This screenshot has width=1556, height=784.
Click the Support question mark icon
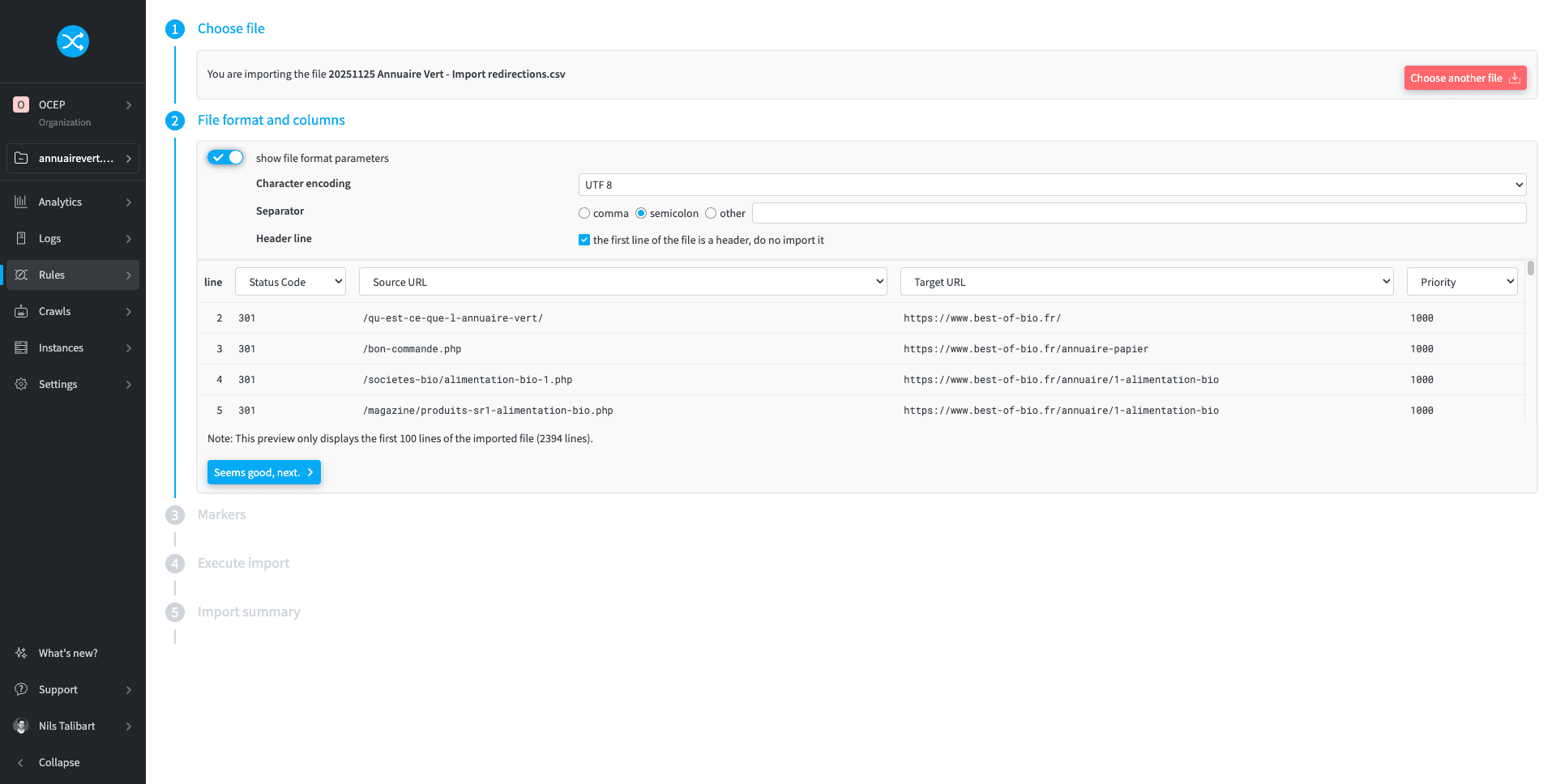pos(21,689)
